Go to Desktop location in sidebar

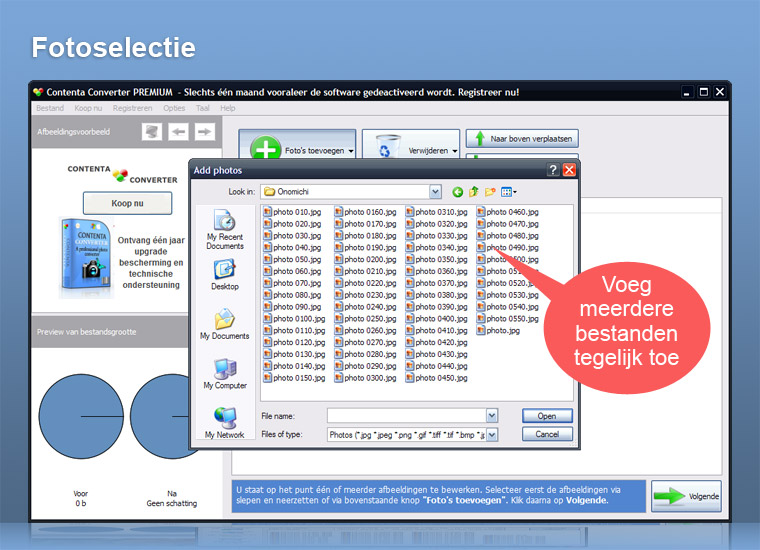click(225, 275)
